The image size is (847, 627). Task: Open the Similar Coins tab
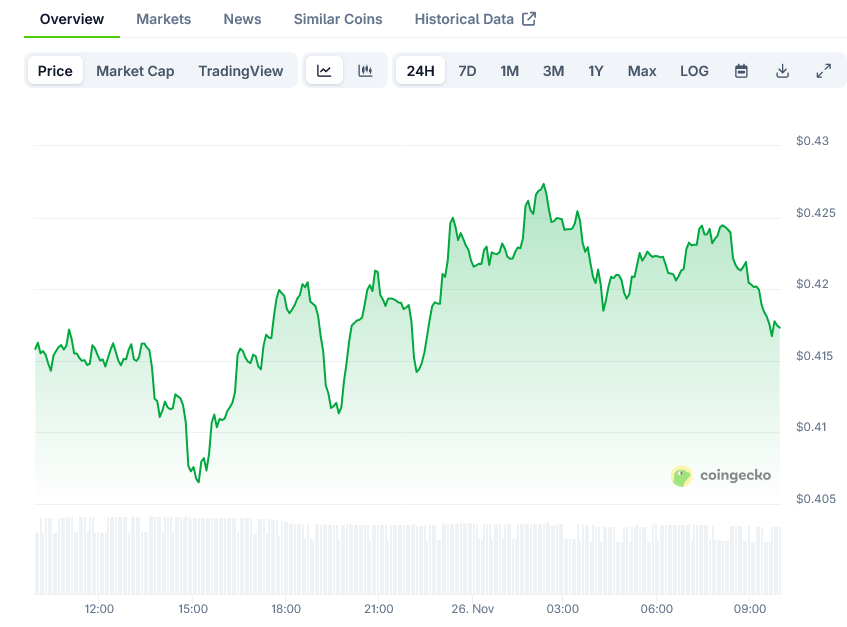pyautogui.click(x=338, y=19)
